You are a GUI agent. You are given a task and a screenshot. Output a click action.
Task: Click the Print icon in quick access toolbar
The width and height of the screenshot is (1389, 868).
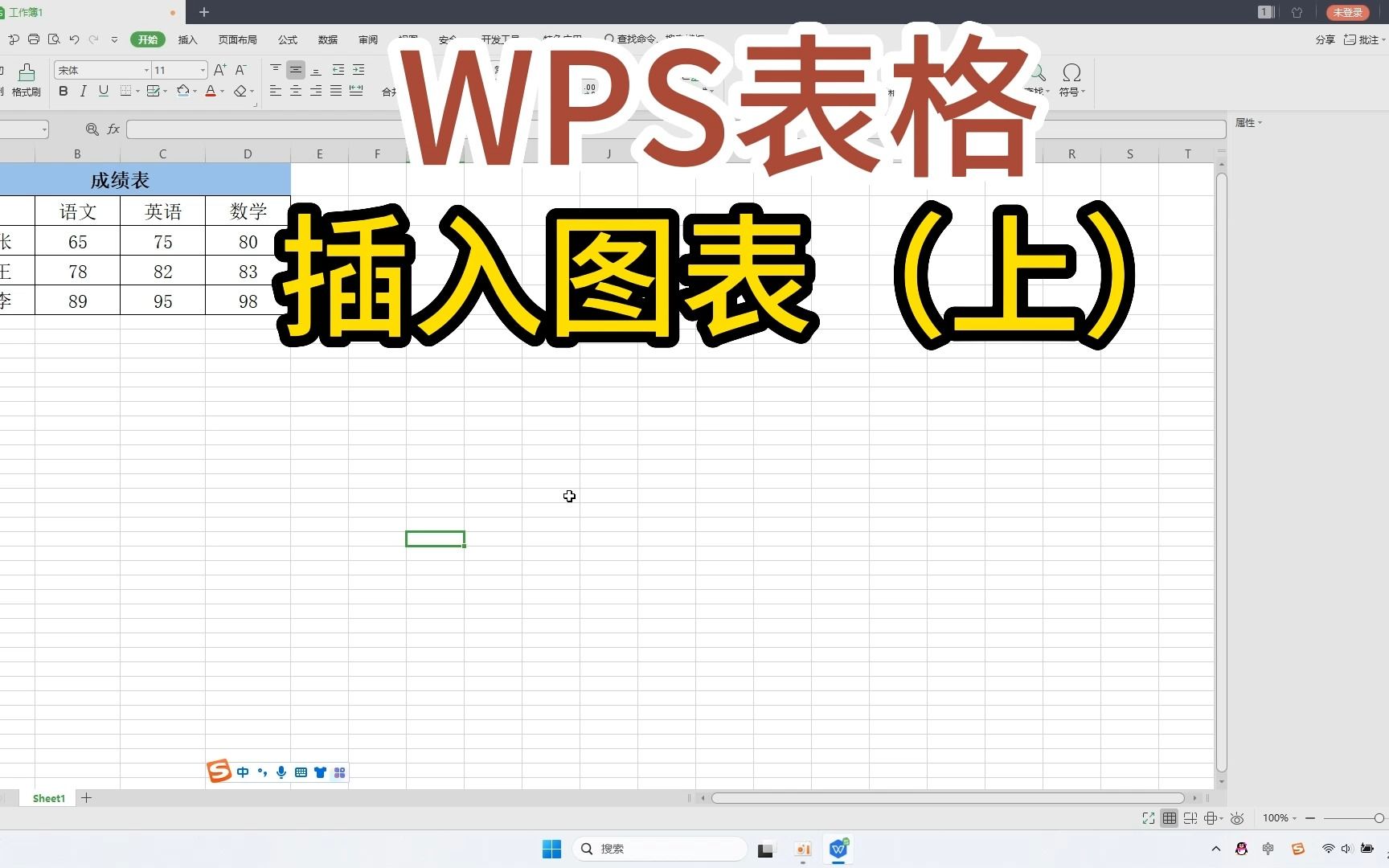(33, 39)
